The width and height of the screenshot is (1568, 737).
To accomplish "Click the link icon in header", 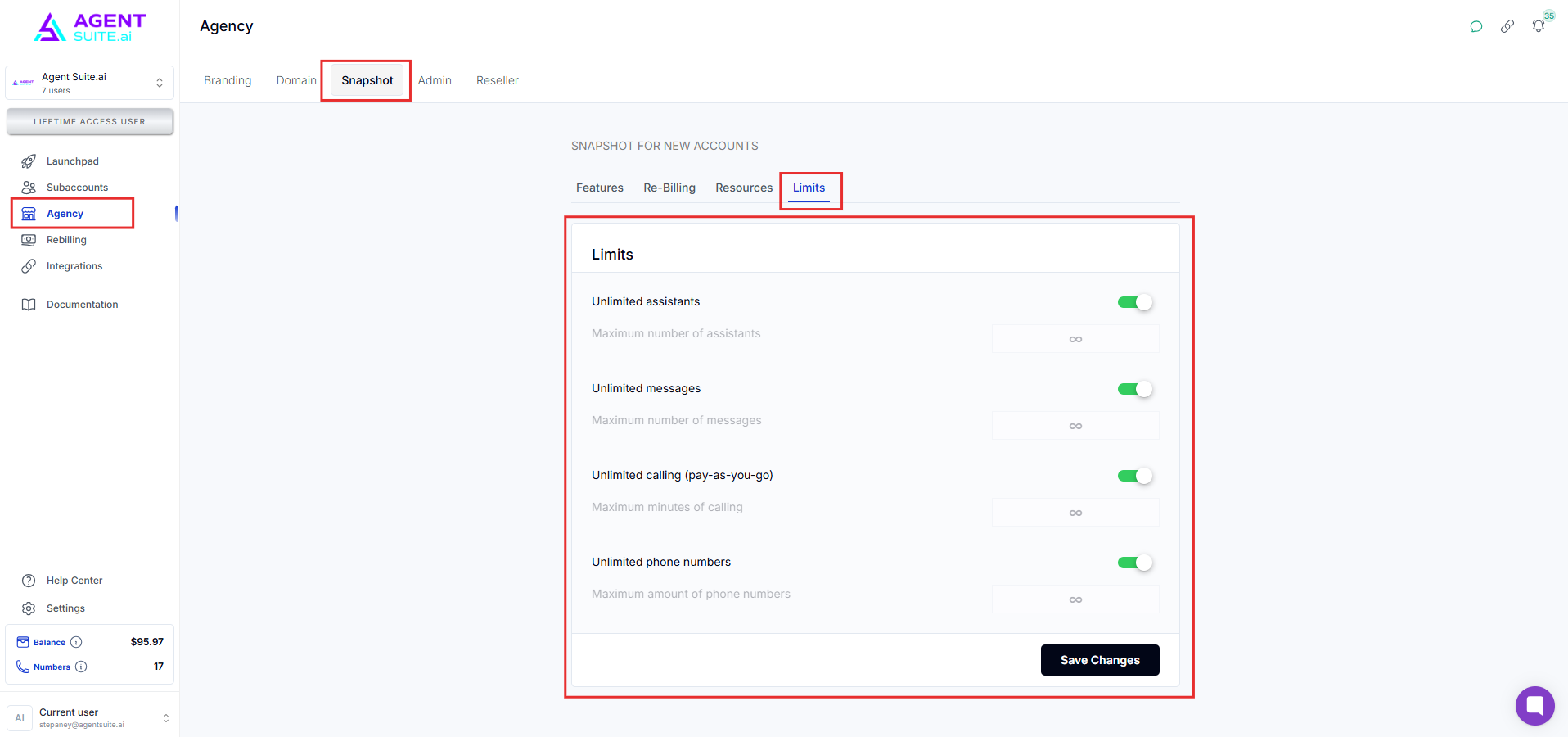I will point(1507,26).
